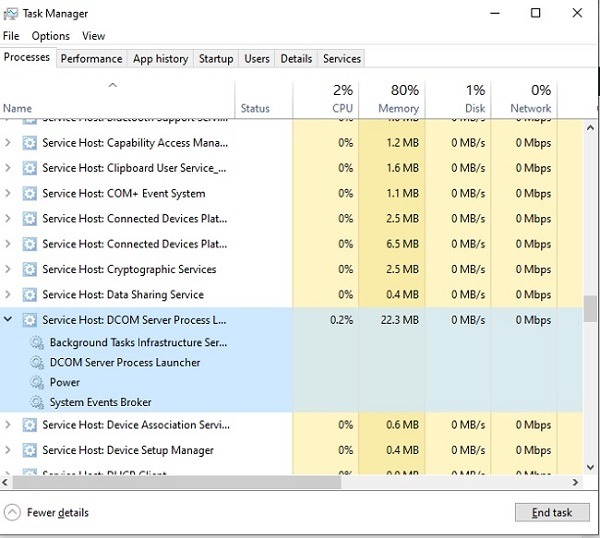Click gear icon of Capability Access Manager row
The height and width of the screenshot is (538, 600).
point(29,143)
